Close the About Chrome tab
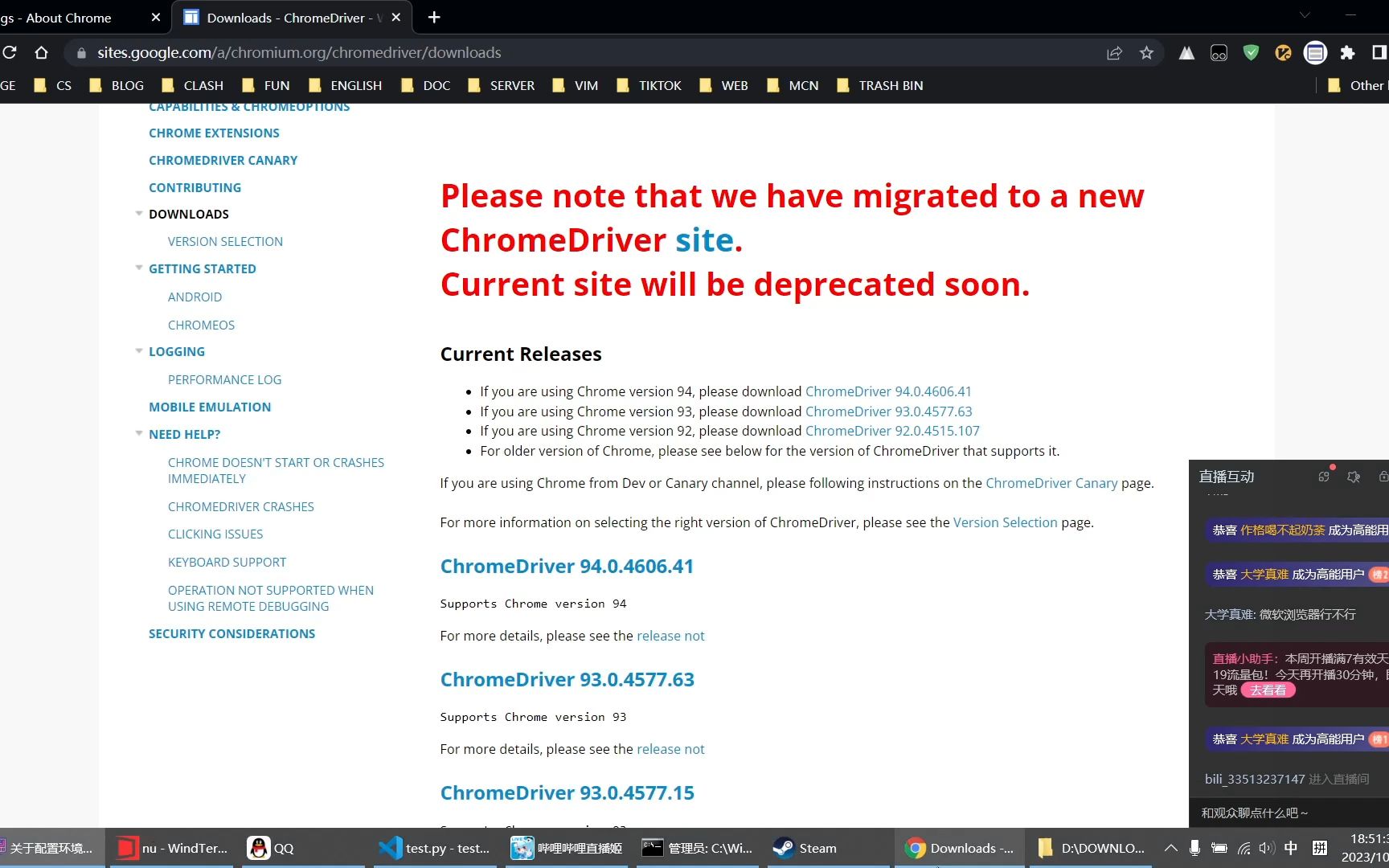Screen dimensions: 1389x868 click(156, 17)
